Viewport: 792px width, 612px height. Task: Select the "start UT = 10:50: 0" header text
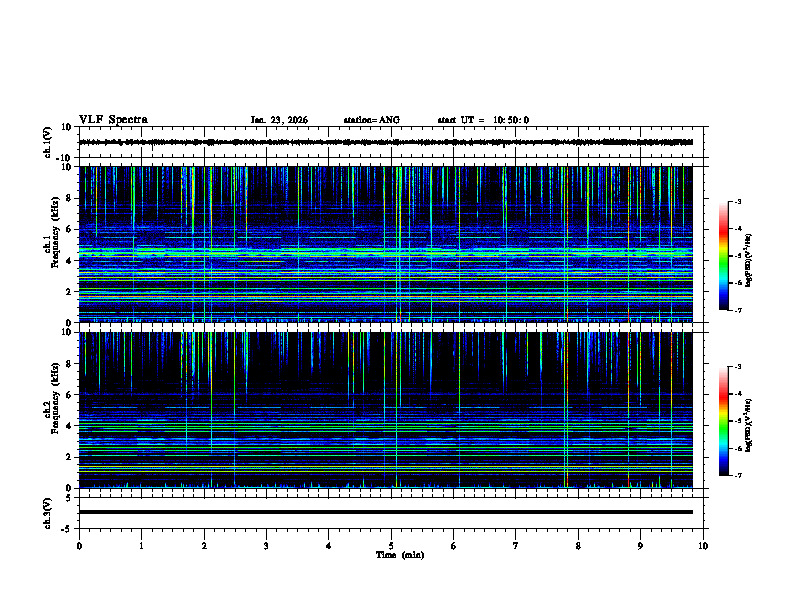click(483, 120)
